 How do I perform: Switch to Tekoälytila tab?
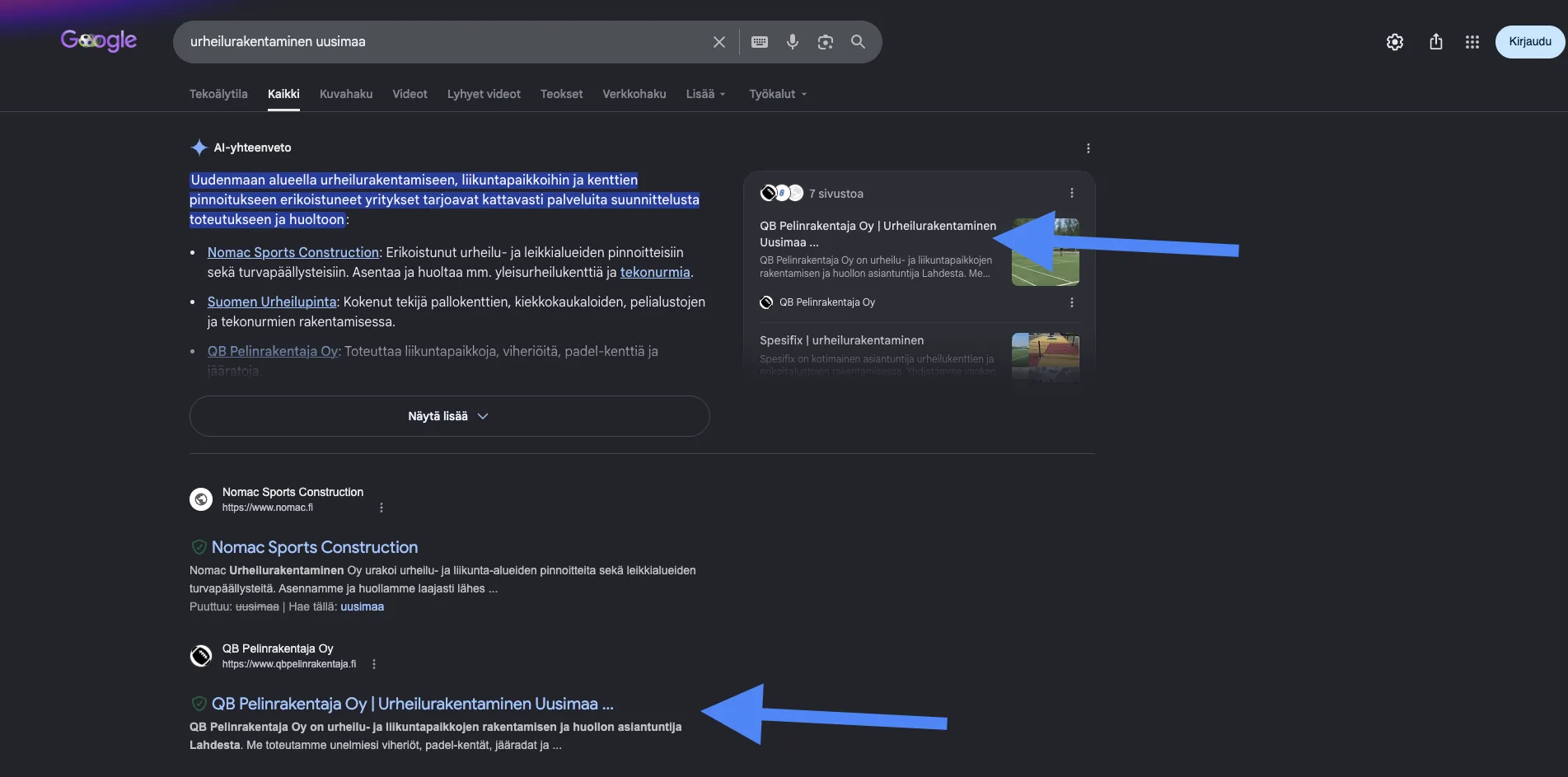tap(218, 94)
